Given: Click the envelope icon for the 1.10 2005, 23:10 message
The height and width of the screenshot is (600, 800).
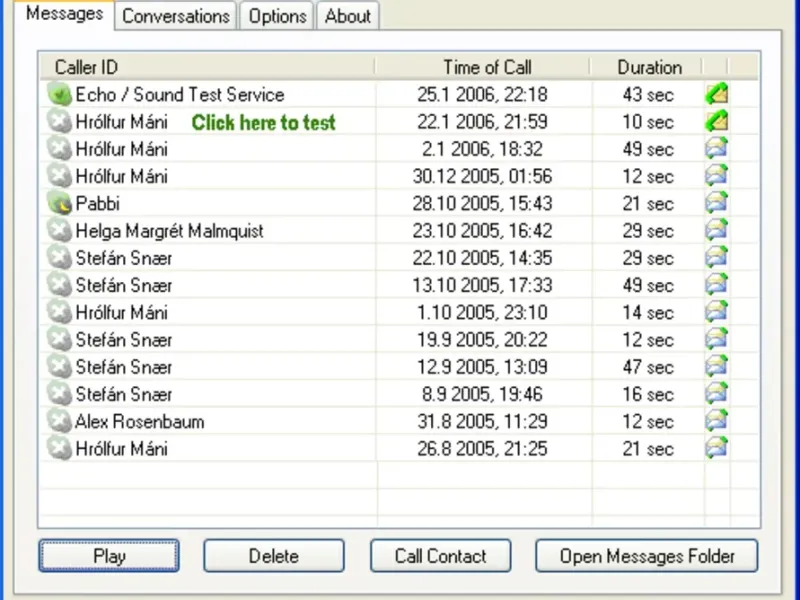Looking at the screenshot, I should 717,312.
